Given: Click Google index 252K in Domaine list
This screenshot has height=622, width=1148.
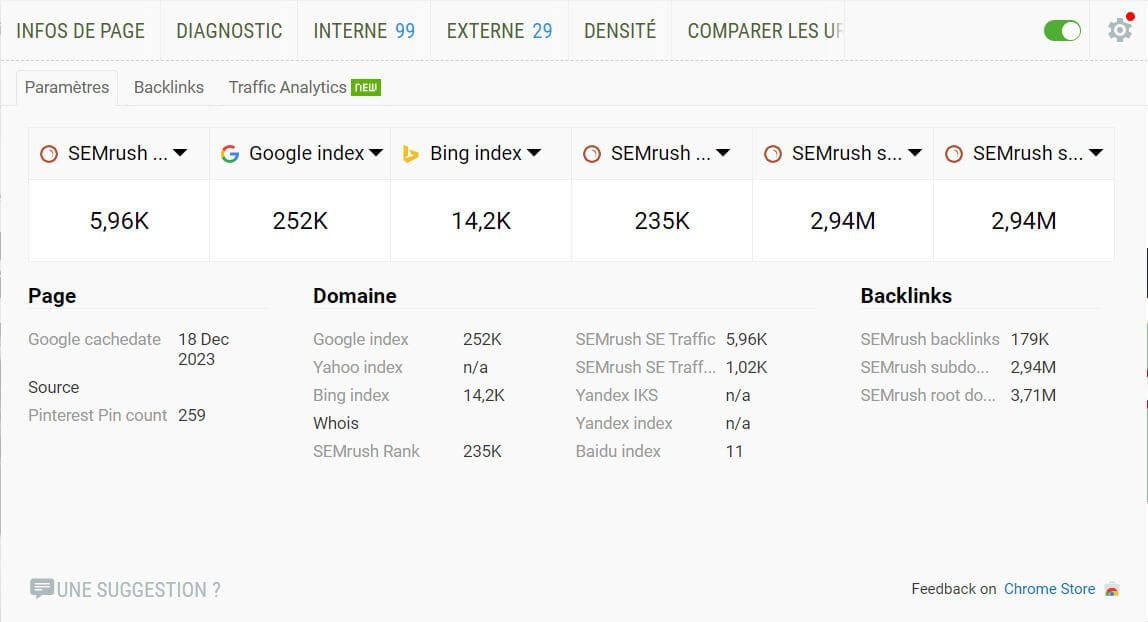Looking at the screenshot, I should [482, 340].
